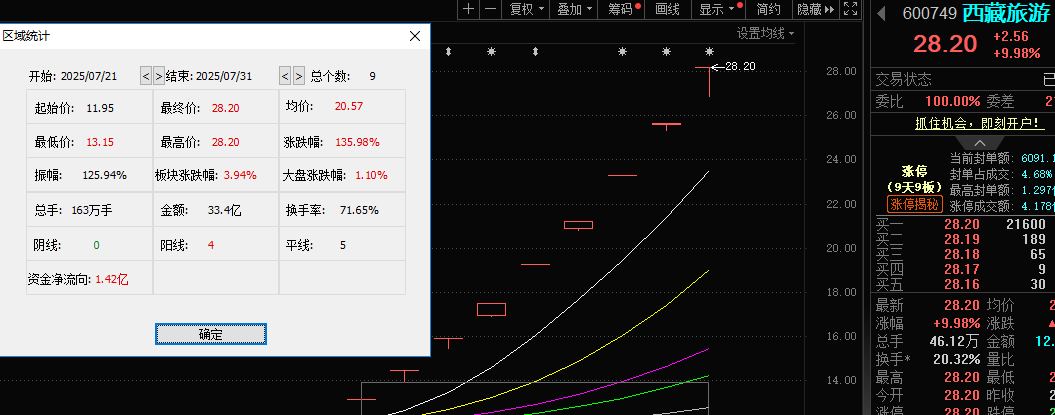The height and width of the screenshot is (415, 1055).
Task: Step start date back with left arrow
Action: coord(146,76)
